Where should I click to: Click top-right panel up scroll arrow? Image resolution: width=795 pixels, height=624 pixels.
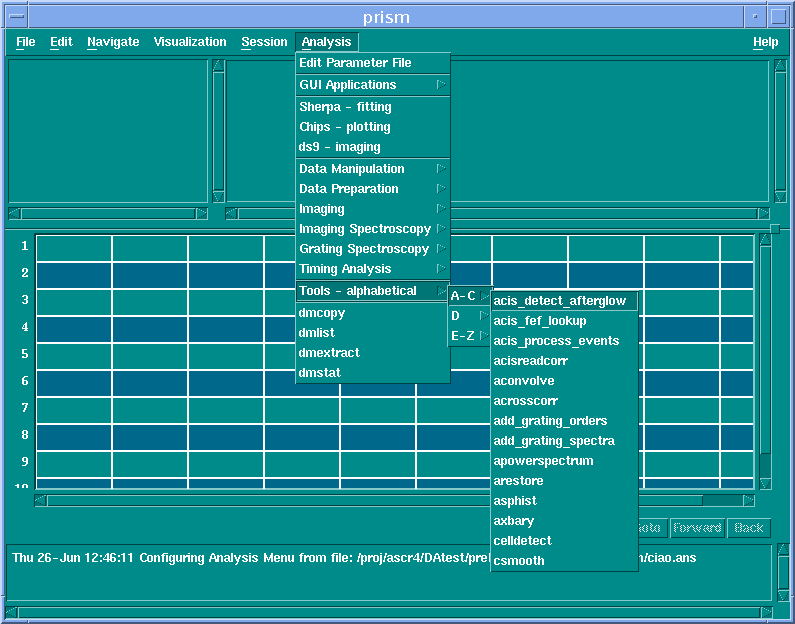coord(780,65)
